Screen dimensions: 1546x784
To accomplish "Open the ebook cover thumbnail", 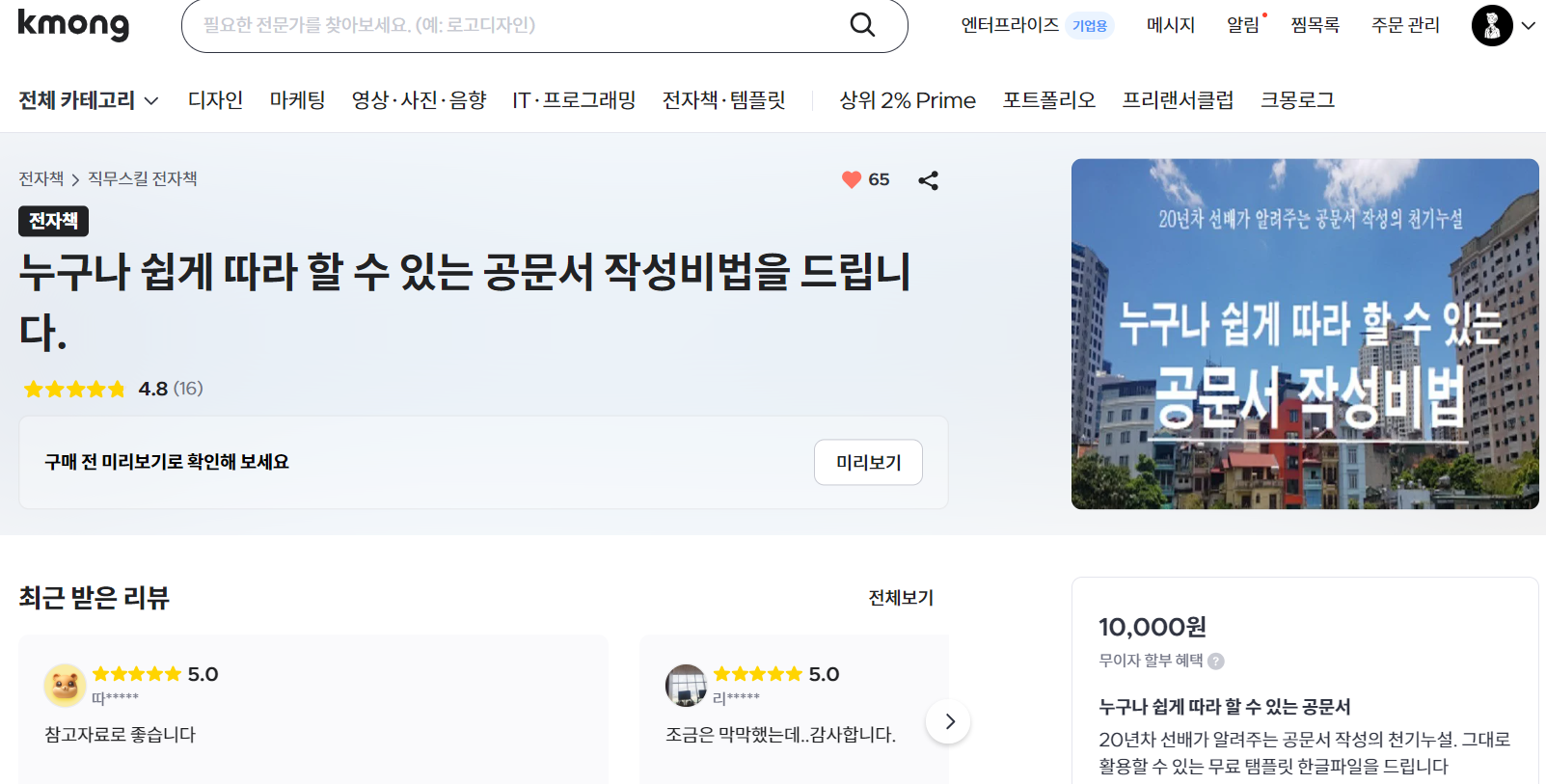I will coord(1305,334).
